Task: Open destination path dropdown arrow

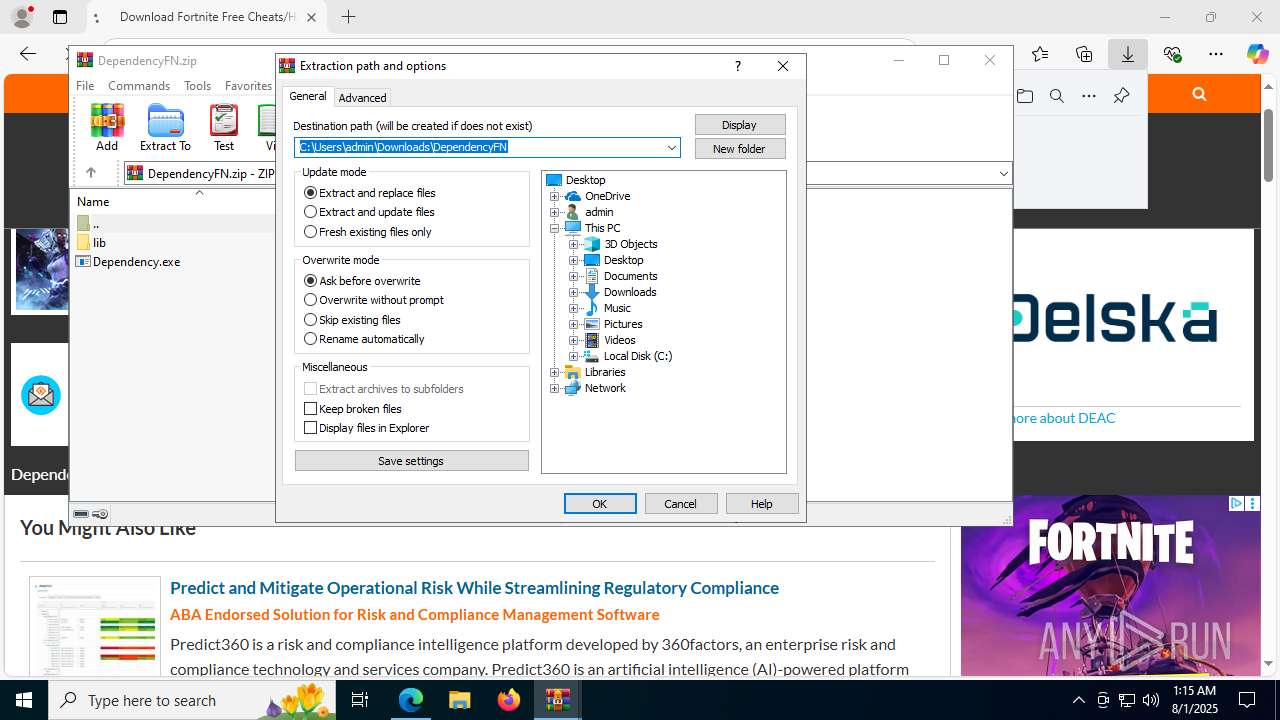Action: coord(672,148)
